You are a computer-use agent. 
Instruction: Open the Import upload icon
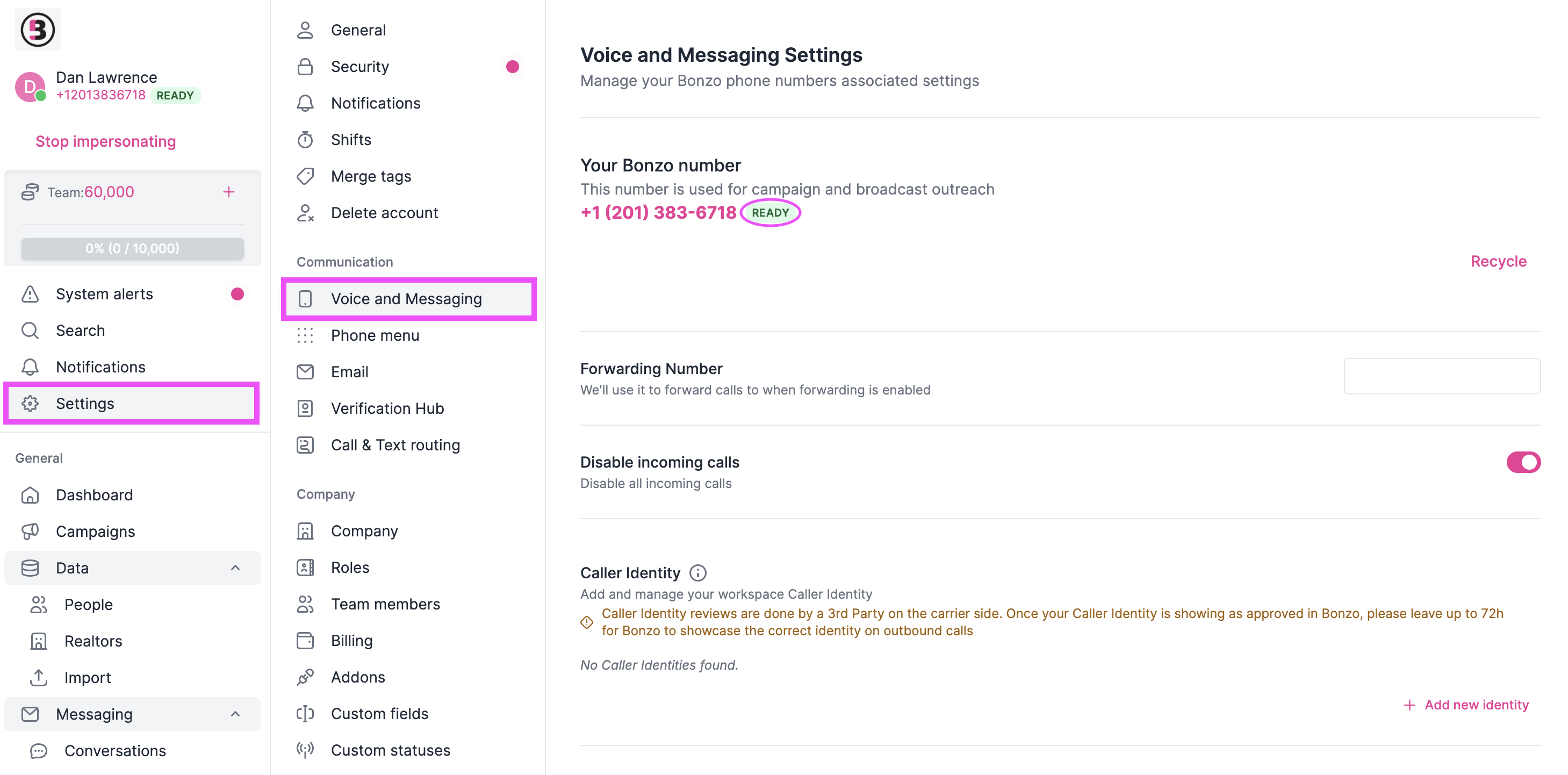pos(38,677)
